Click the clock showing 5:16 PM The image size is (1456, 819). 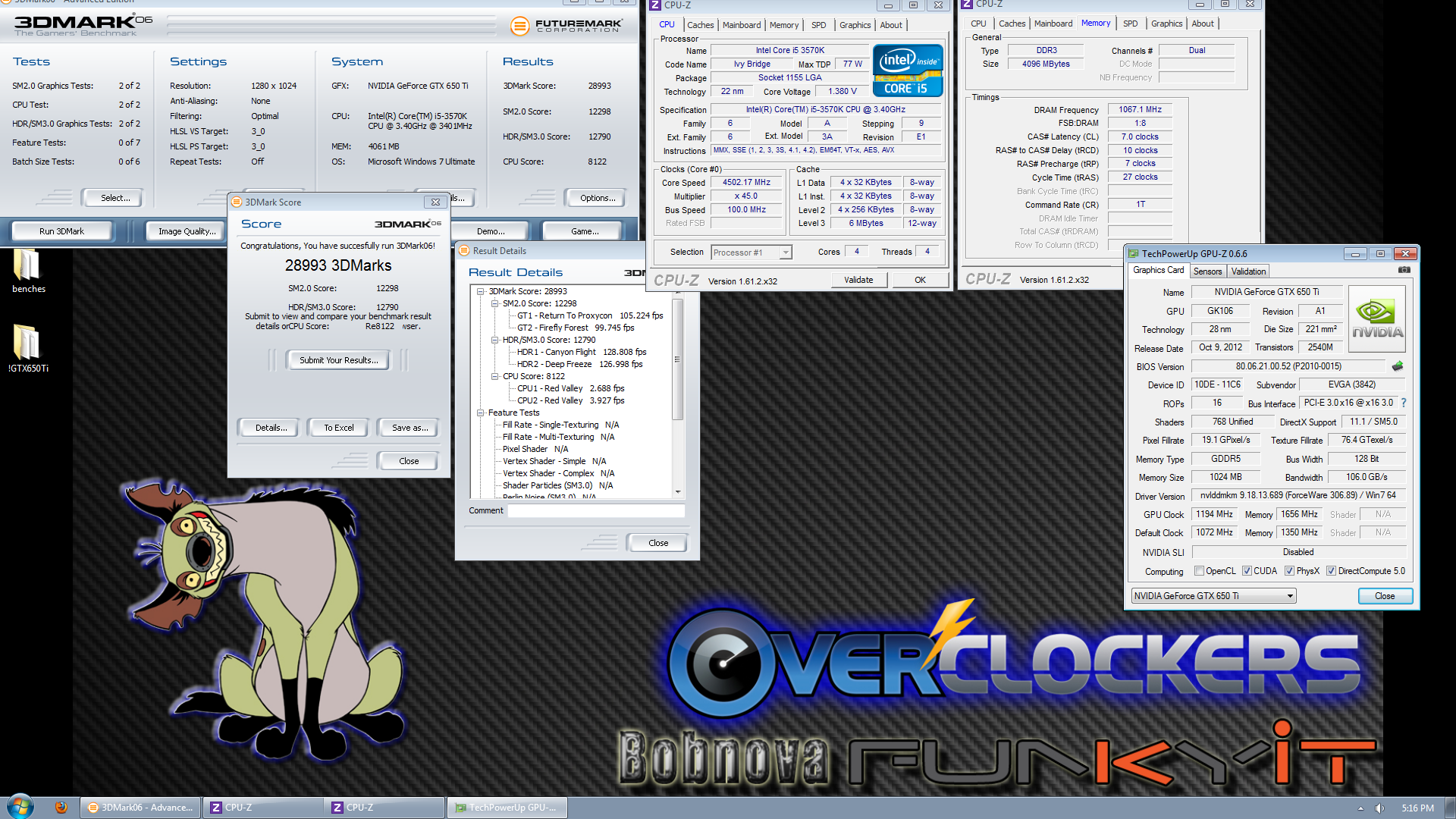[x=1417, y=808]
